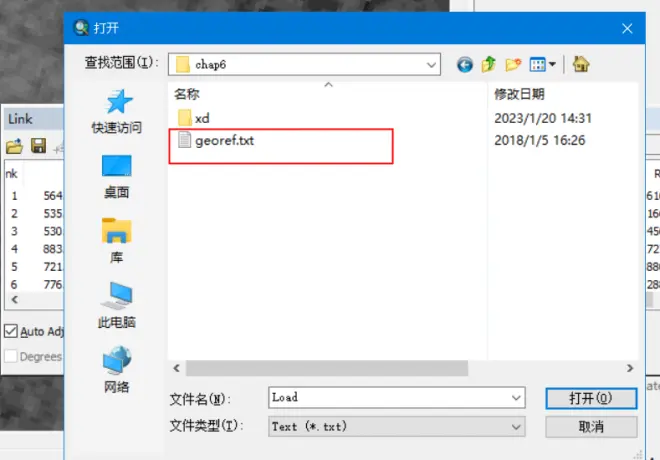The width and height of the screenshot is (660, 460).
Task: Select the Desktop (桌面) shortcut
Action: point(117,177)
